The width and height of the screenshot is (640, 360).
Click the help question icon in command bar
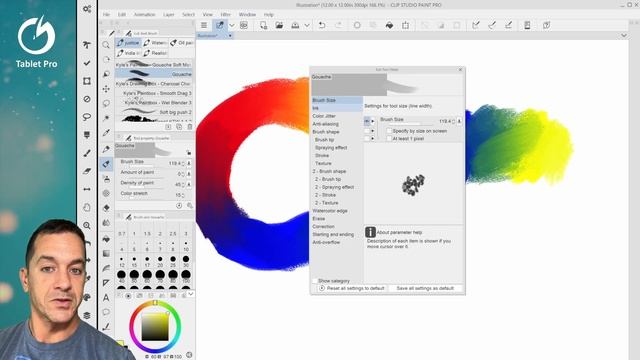[x=547, y=25]
